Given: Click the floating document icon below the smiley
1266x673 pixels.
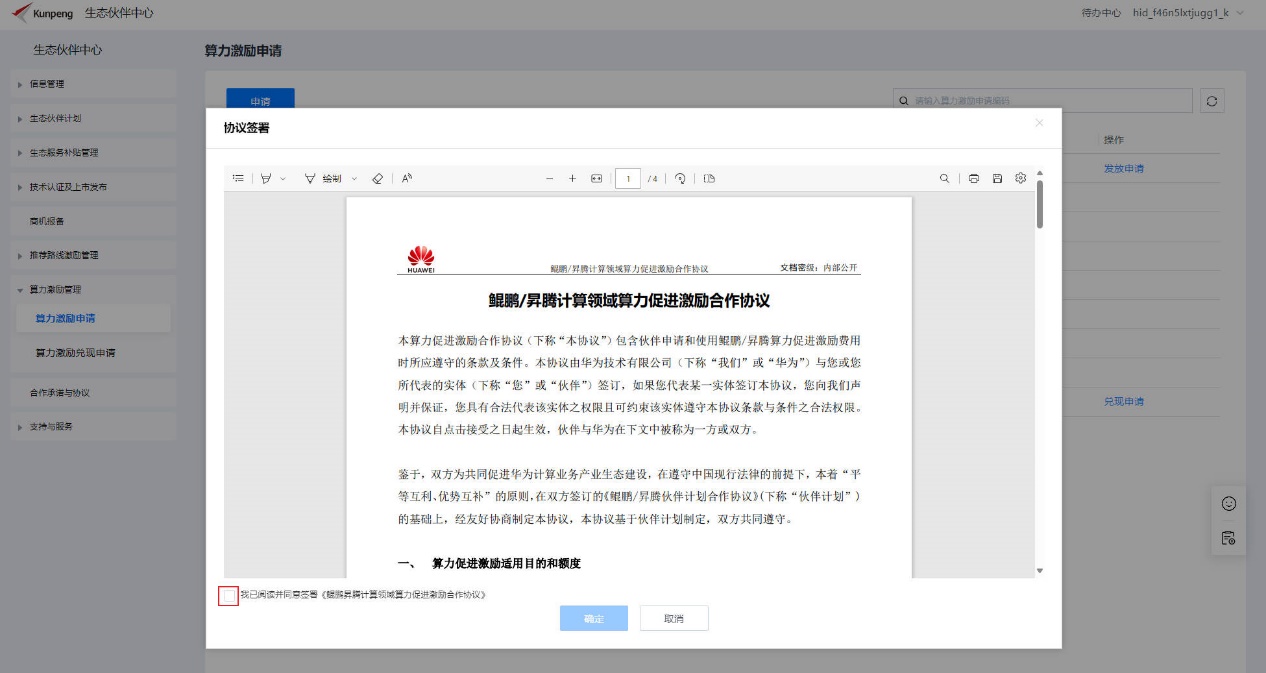Looking at the screenshot, I should click(x=1229, y=538).
